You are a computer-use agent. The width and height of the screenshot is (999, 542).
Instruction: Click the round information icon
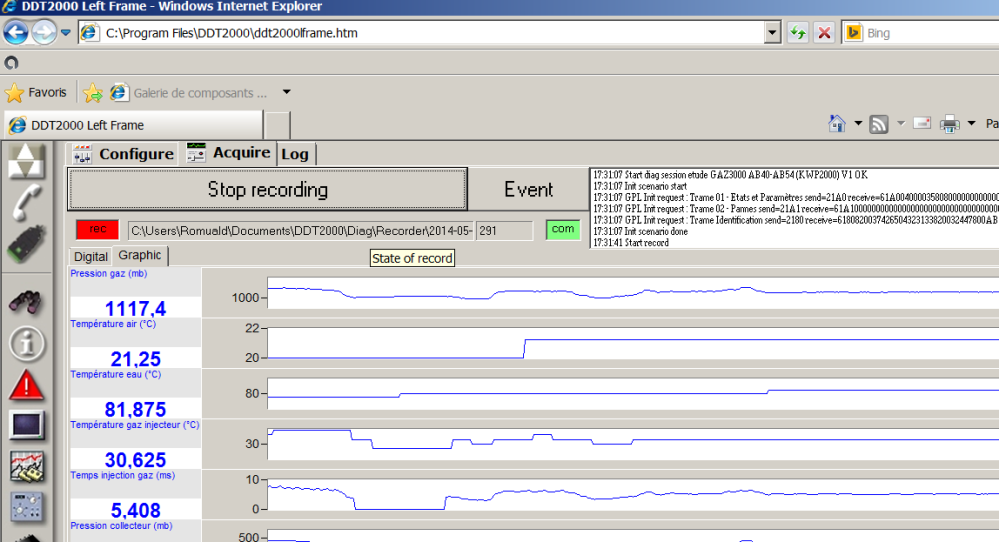[27, 343]
